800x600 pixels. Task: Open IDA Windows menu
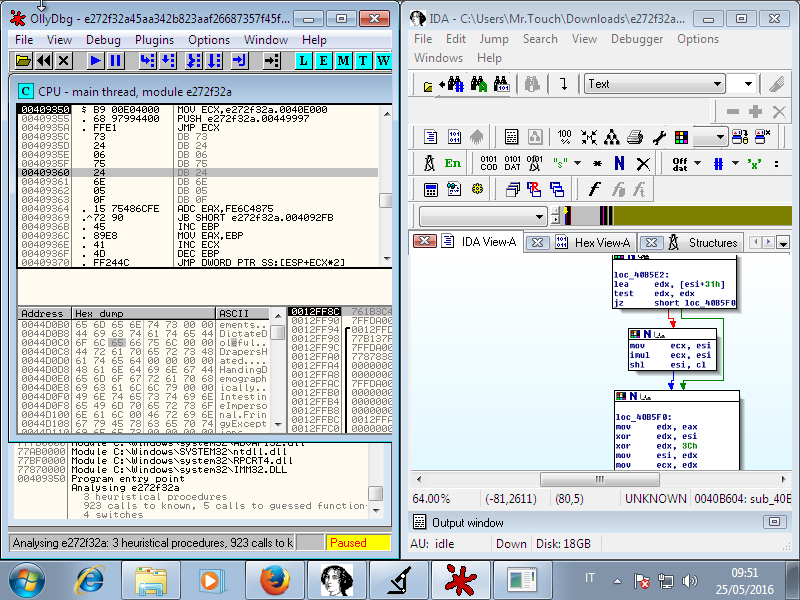(438, 58)
